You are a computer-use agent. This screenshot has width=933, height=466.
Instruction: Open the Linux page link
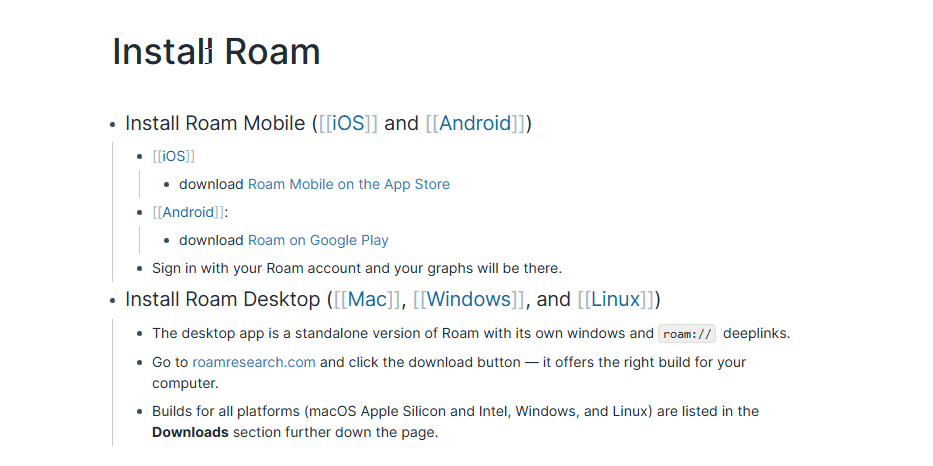(x=615, y=299)
